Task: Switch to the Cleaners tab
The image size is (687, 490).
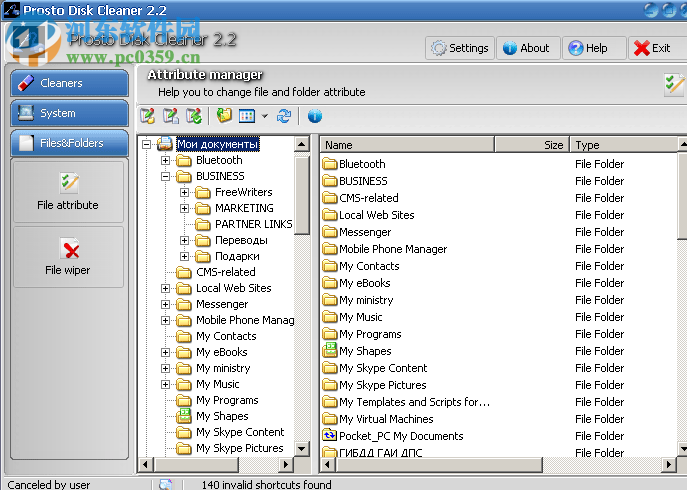Action: (69, 83)
